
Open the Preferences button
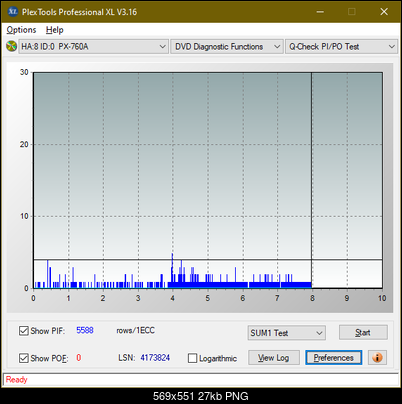pyautogui.click(x=334, y=358)
